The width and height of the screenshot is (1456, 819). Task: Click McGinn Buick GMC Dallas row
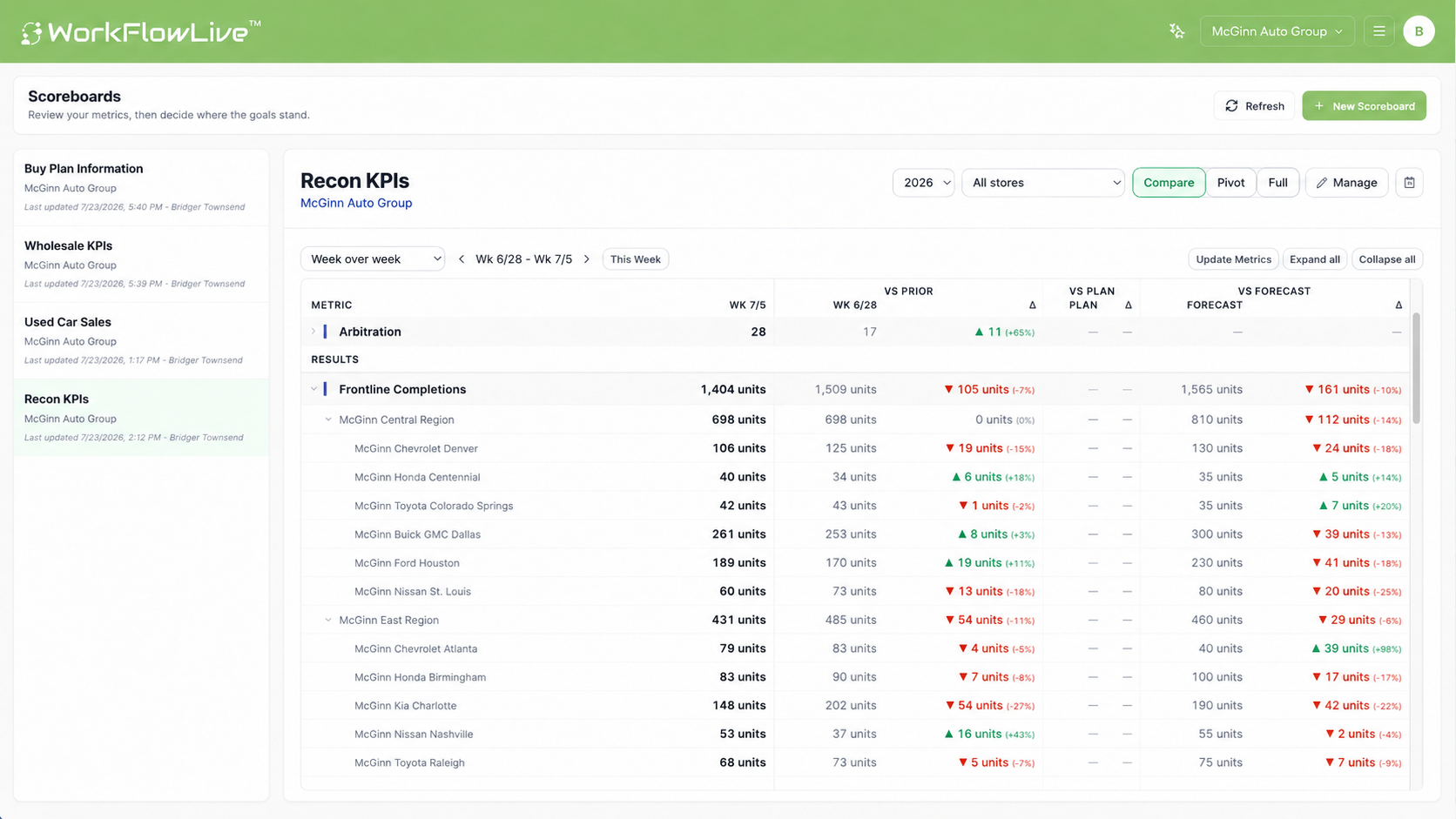pyautogui.click(x=855, y=534)
